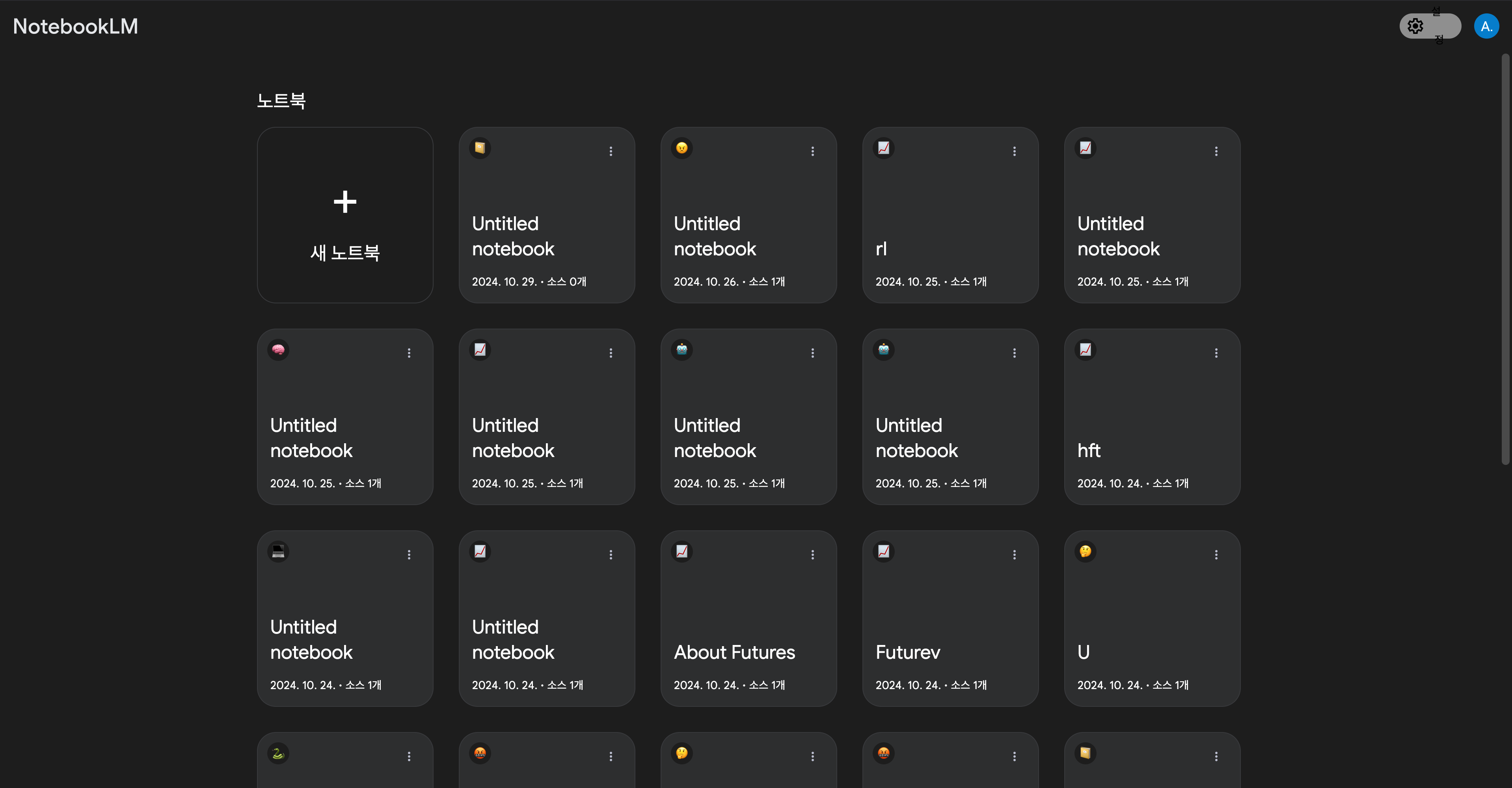Viewport: 1512px width, 788px height.
Task: Click the brain emoji notebook icon
Action: 278,350
